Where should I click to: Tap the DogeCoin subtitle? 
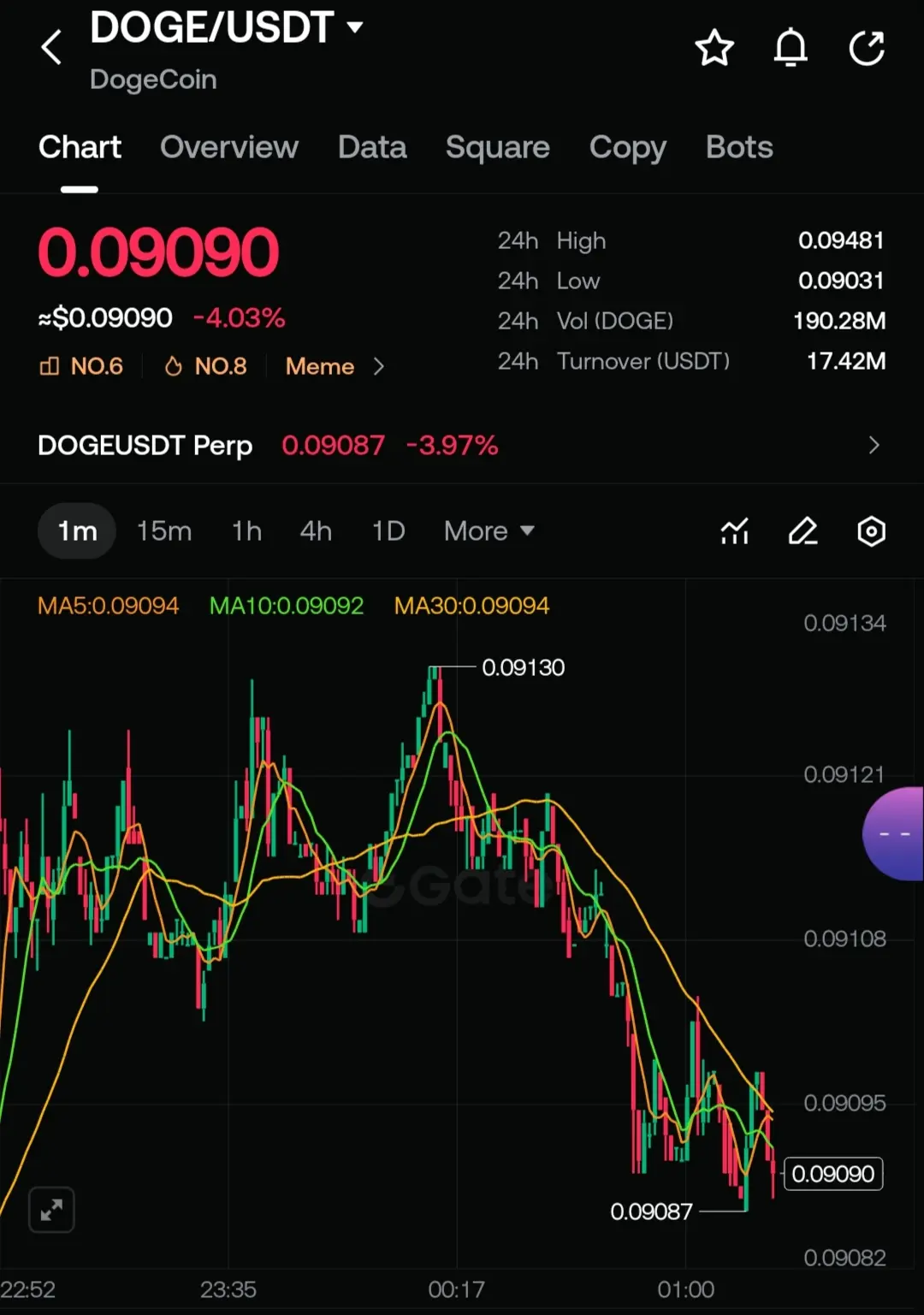click(x=153, y=80)
